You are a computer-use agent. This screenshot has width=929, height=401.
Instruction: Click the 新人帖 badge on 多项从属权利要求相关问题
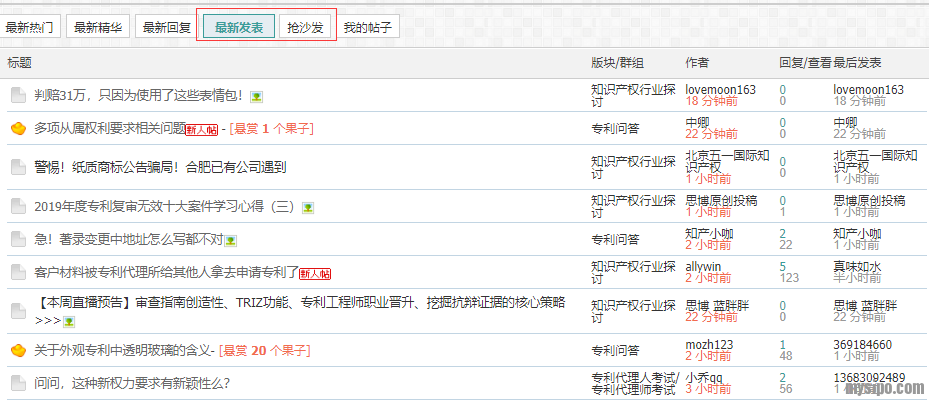pos(203,130)
